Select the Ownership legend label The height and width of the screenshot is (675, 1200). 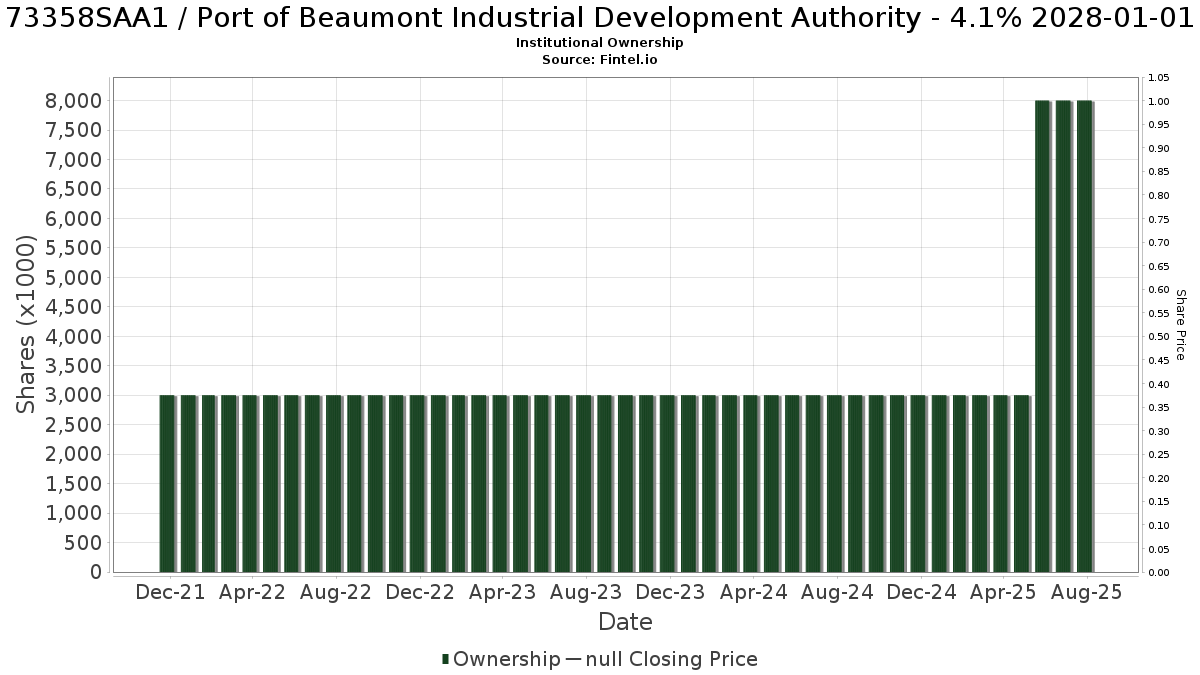(x=506, y=659)
